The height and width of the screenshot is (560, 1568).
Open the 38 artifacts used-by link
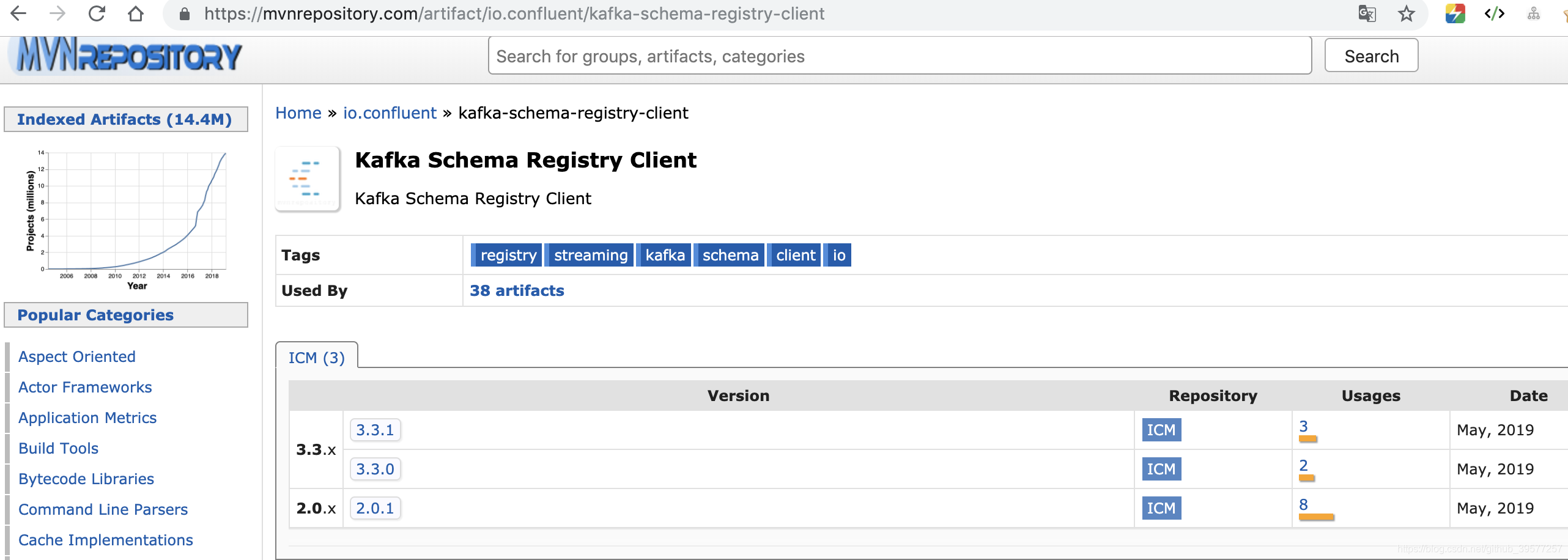517,290
